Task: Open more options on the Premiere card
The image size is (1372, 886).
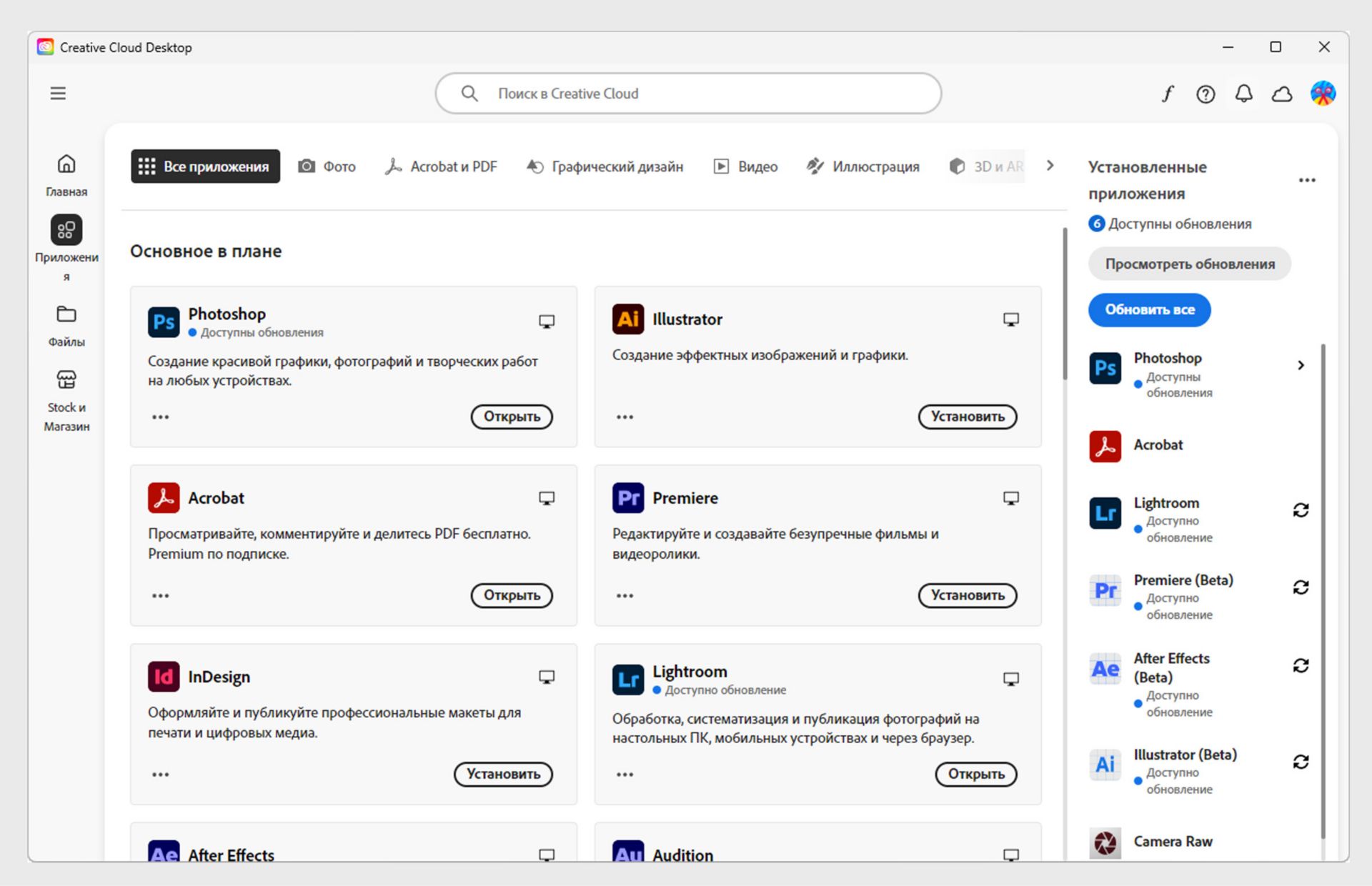Action: point(625,595)
